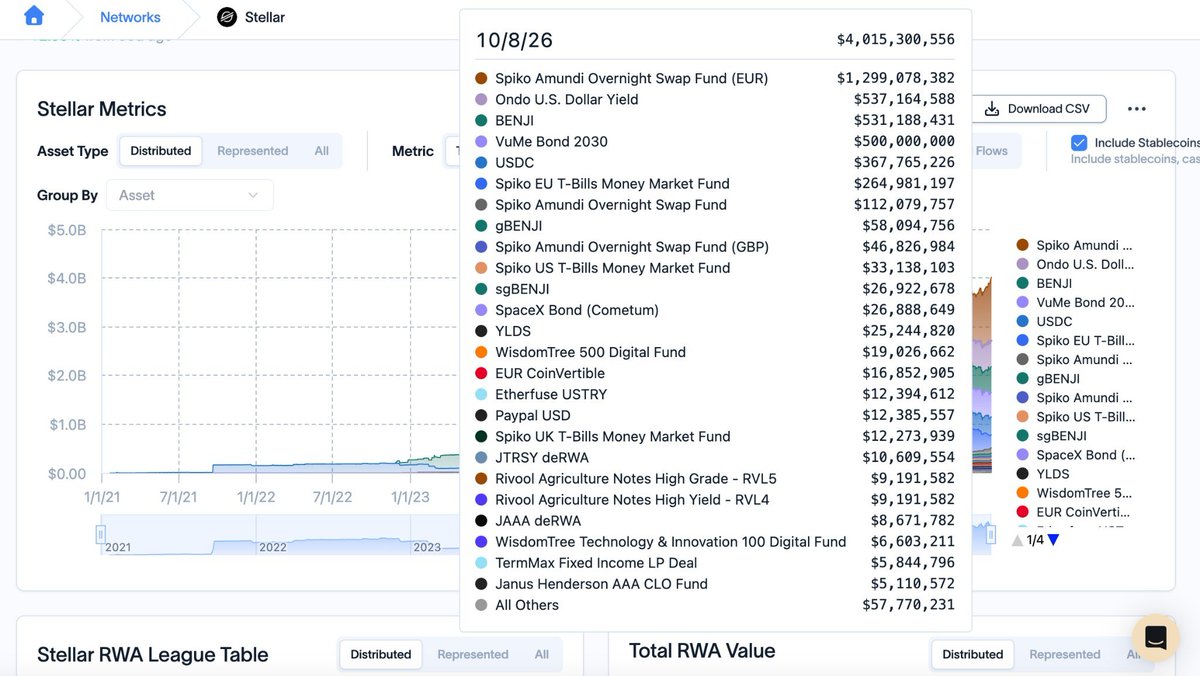Viewport: 1200px width, 676px height.
Task: Click the 2022 label in range navigator
Action: 273,547
